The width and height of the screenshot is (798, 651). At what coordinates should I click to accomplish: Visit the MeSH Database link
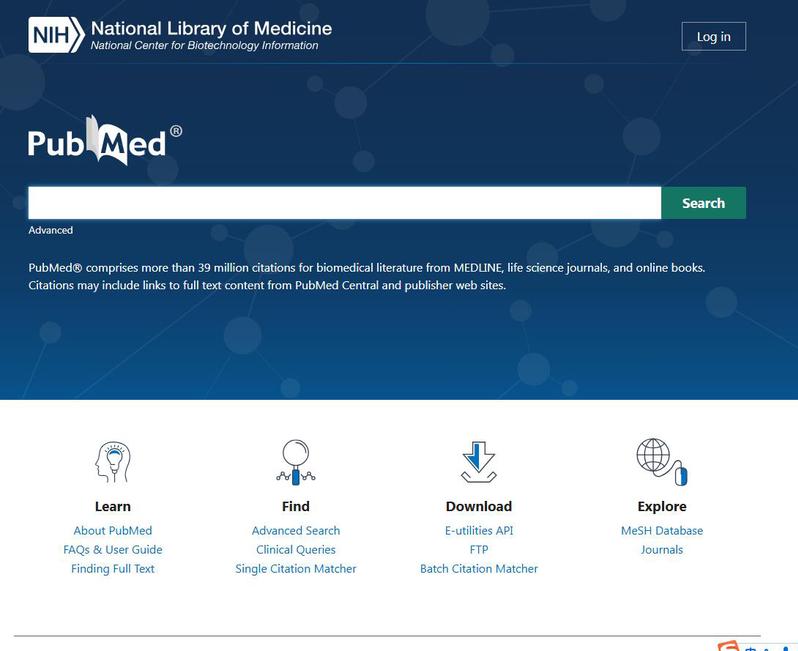point(662,531)
